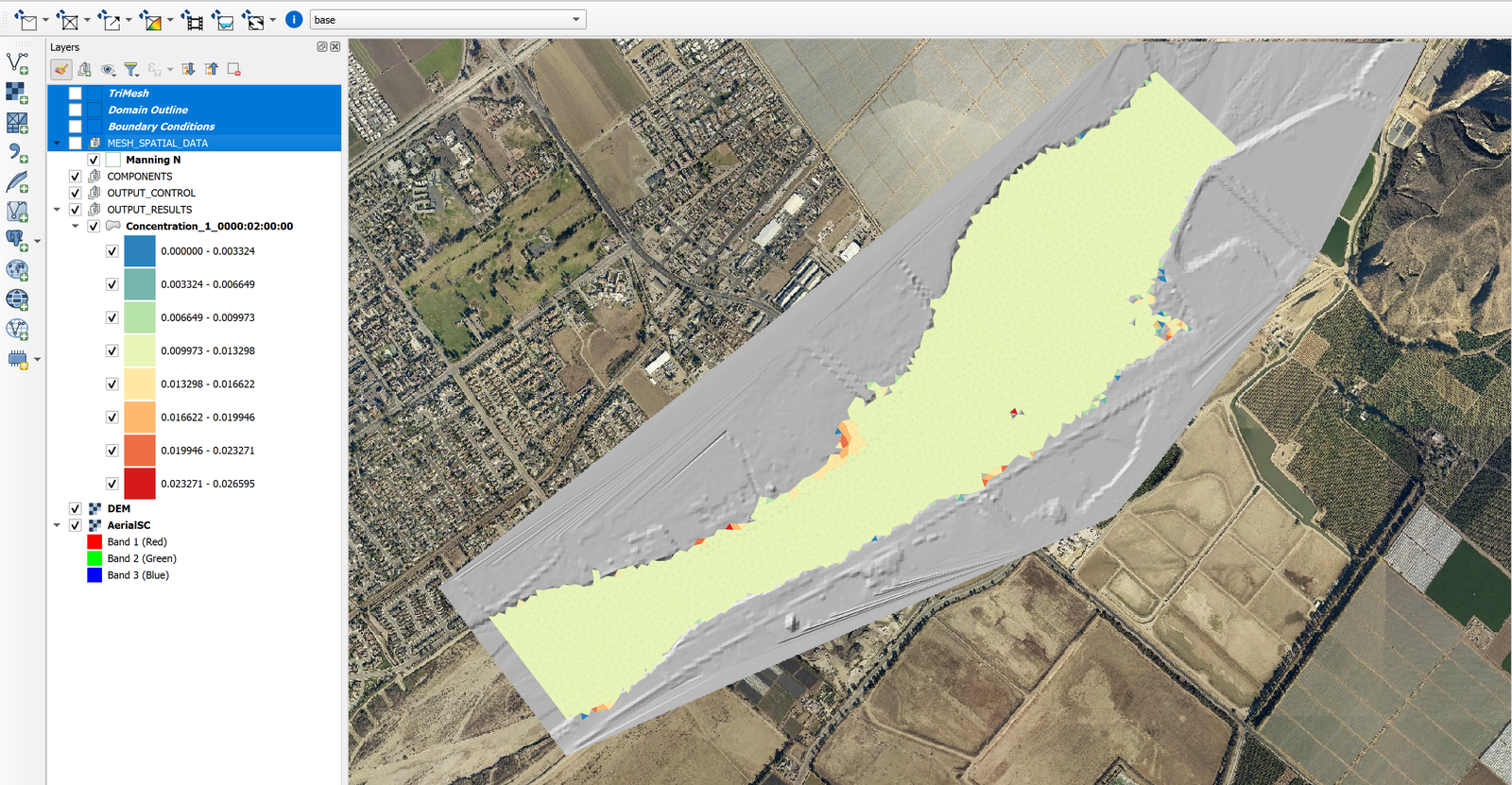Image resolution: width=1512 pixels, height=785 pixels.
Task: Enable the TriMesh layer checkbox
Action: coord(76,94)
